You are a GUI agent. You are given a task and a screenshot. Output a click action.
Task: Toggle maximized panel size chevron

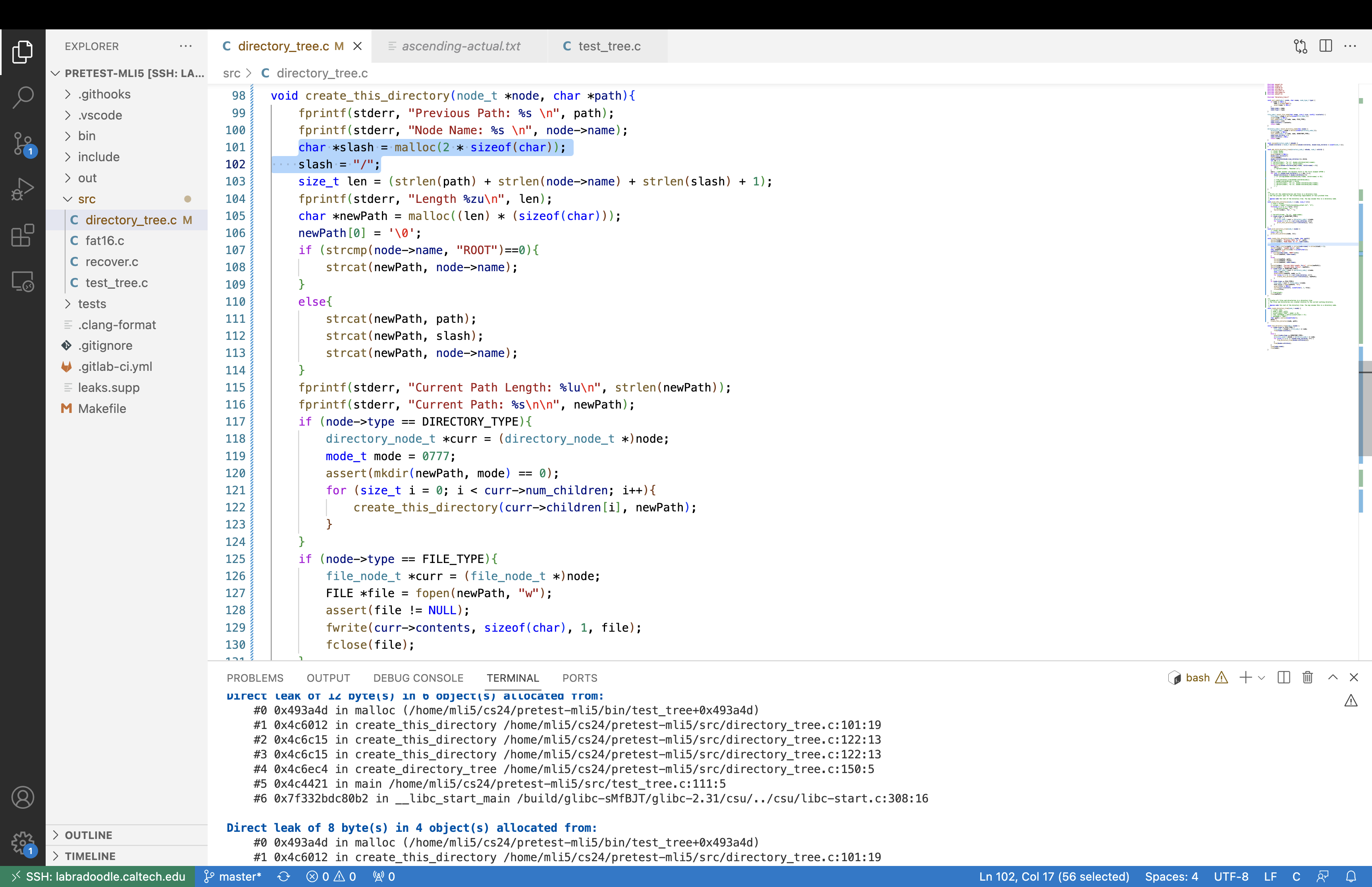[x=1332, y=677]
